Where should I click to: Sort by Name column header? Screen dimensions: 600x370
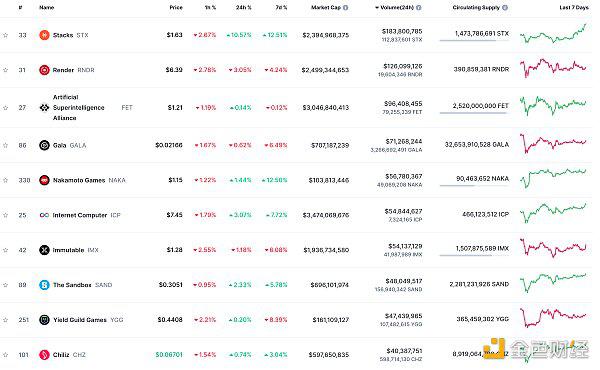(47, 8)
